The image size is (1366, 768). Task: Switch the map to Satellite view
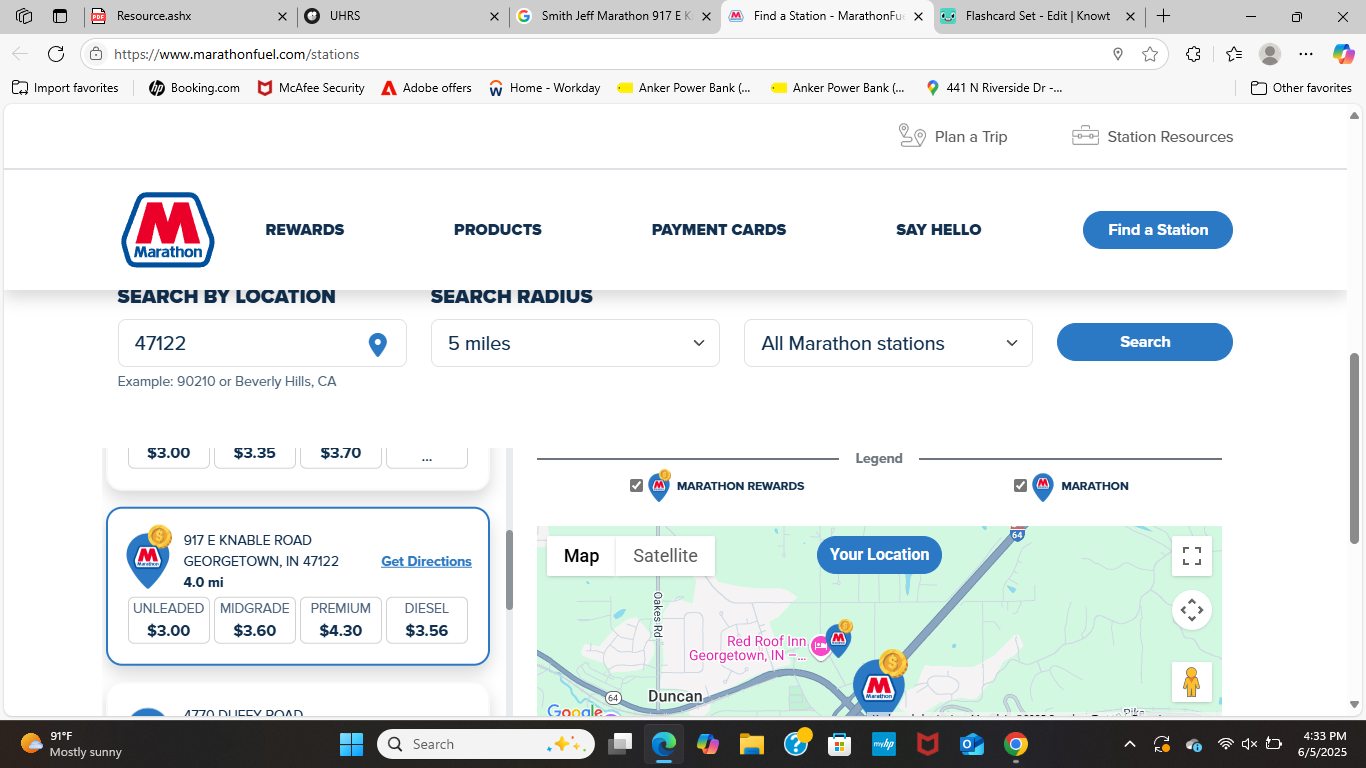(x=665, y=556)
